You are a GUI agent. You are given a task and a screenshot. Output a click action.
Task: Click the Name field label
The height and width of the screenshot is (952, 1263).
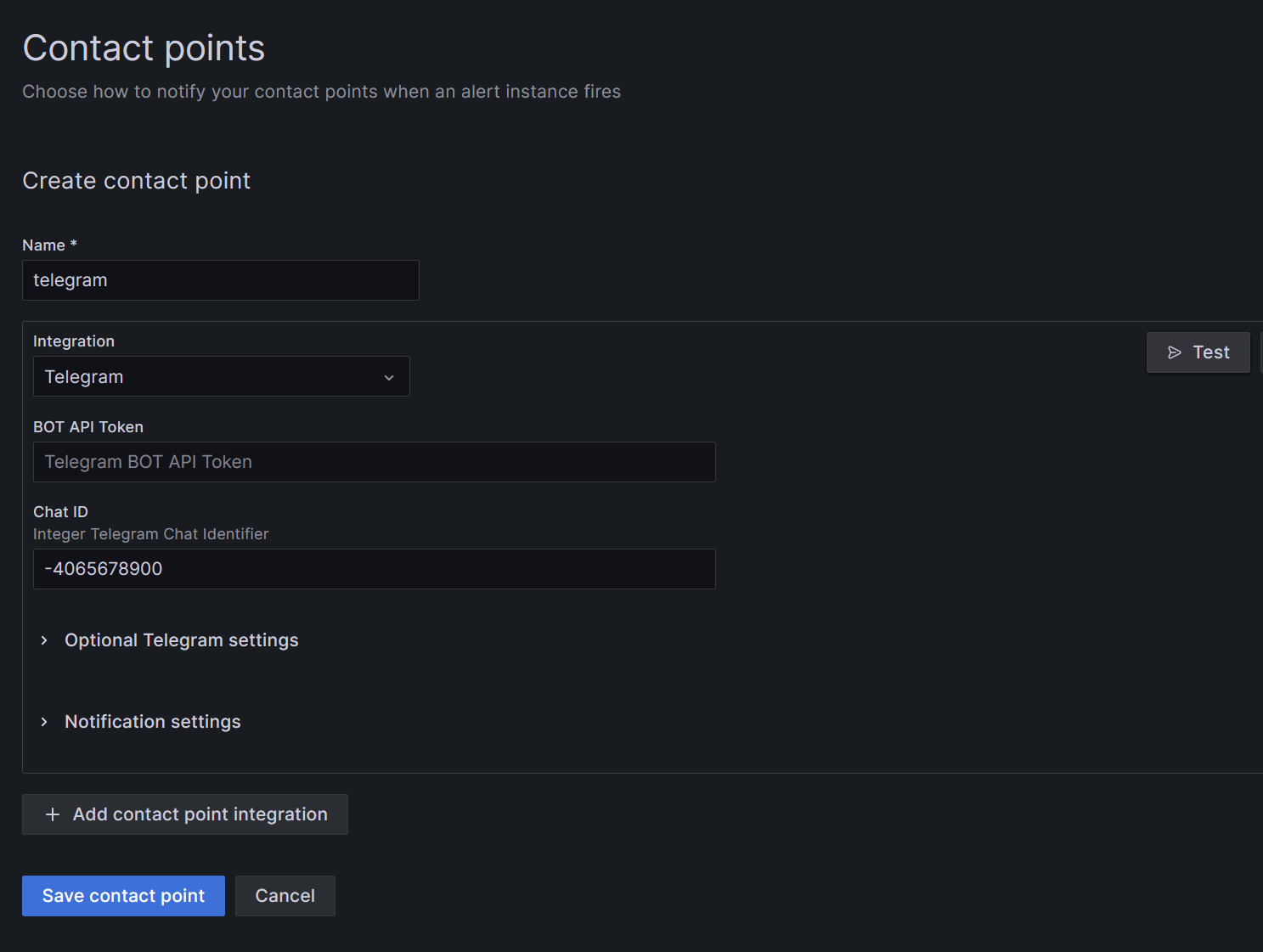click(44, 245)
